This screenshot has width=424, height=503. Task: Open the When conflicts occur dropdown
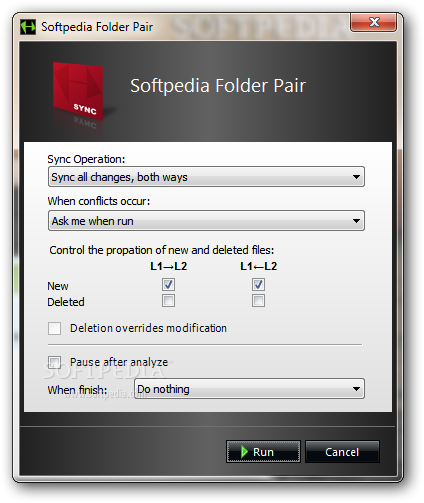(206, 221)
